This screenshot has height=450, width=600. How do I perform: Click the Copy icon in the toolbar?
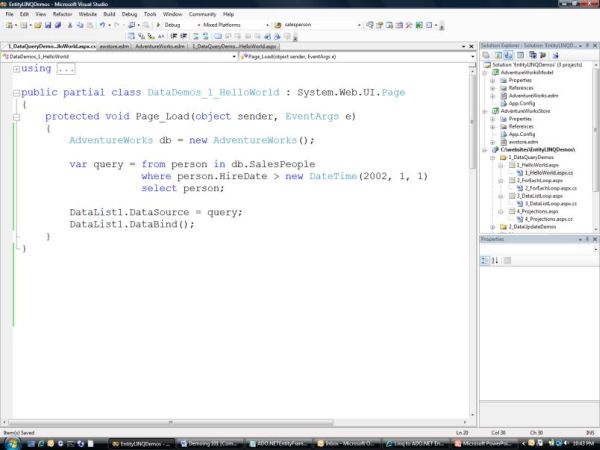(80, 25)
